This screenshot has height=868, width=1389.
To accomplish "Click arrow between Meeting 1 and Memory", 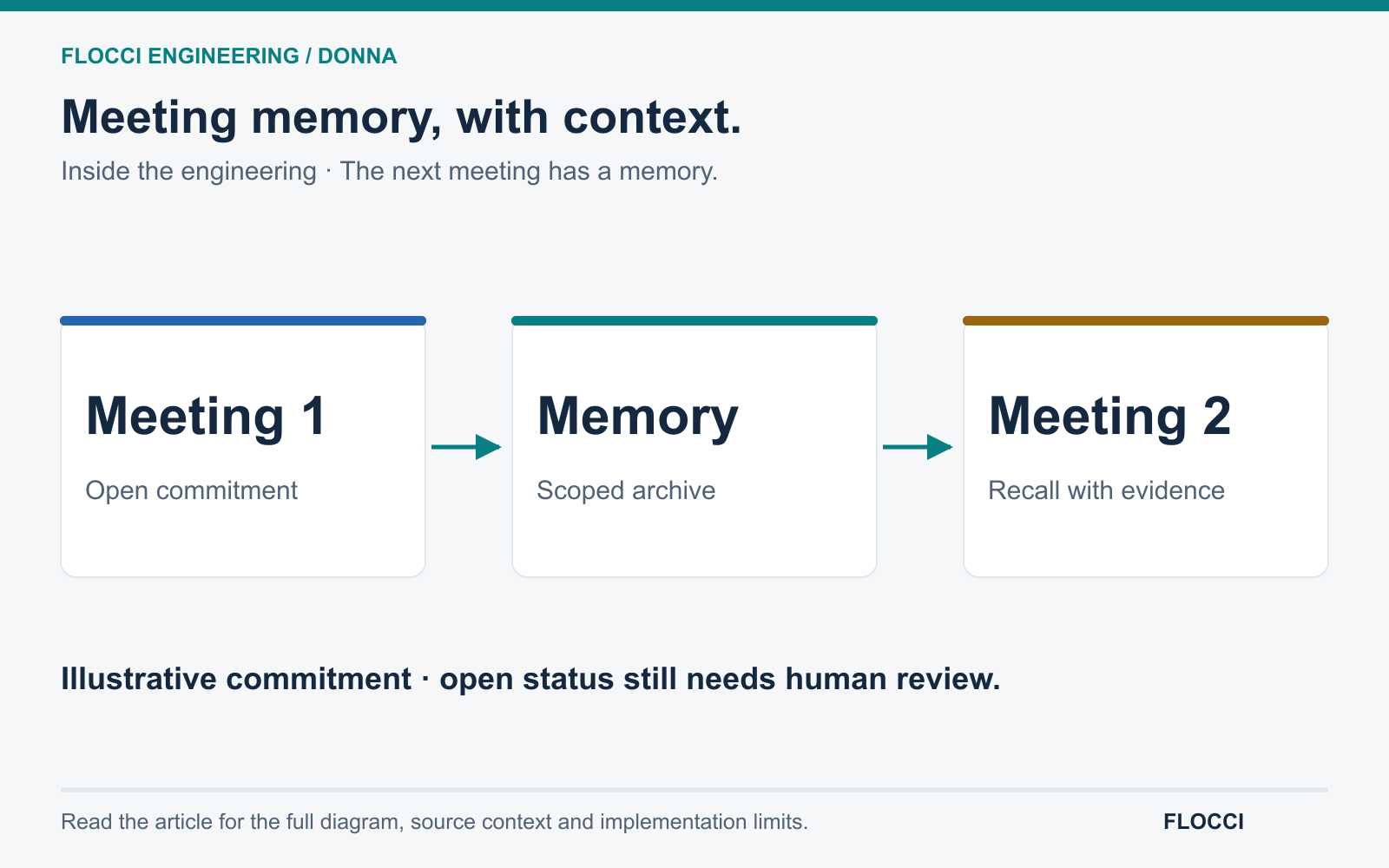I will tap(467, 447).
